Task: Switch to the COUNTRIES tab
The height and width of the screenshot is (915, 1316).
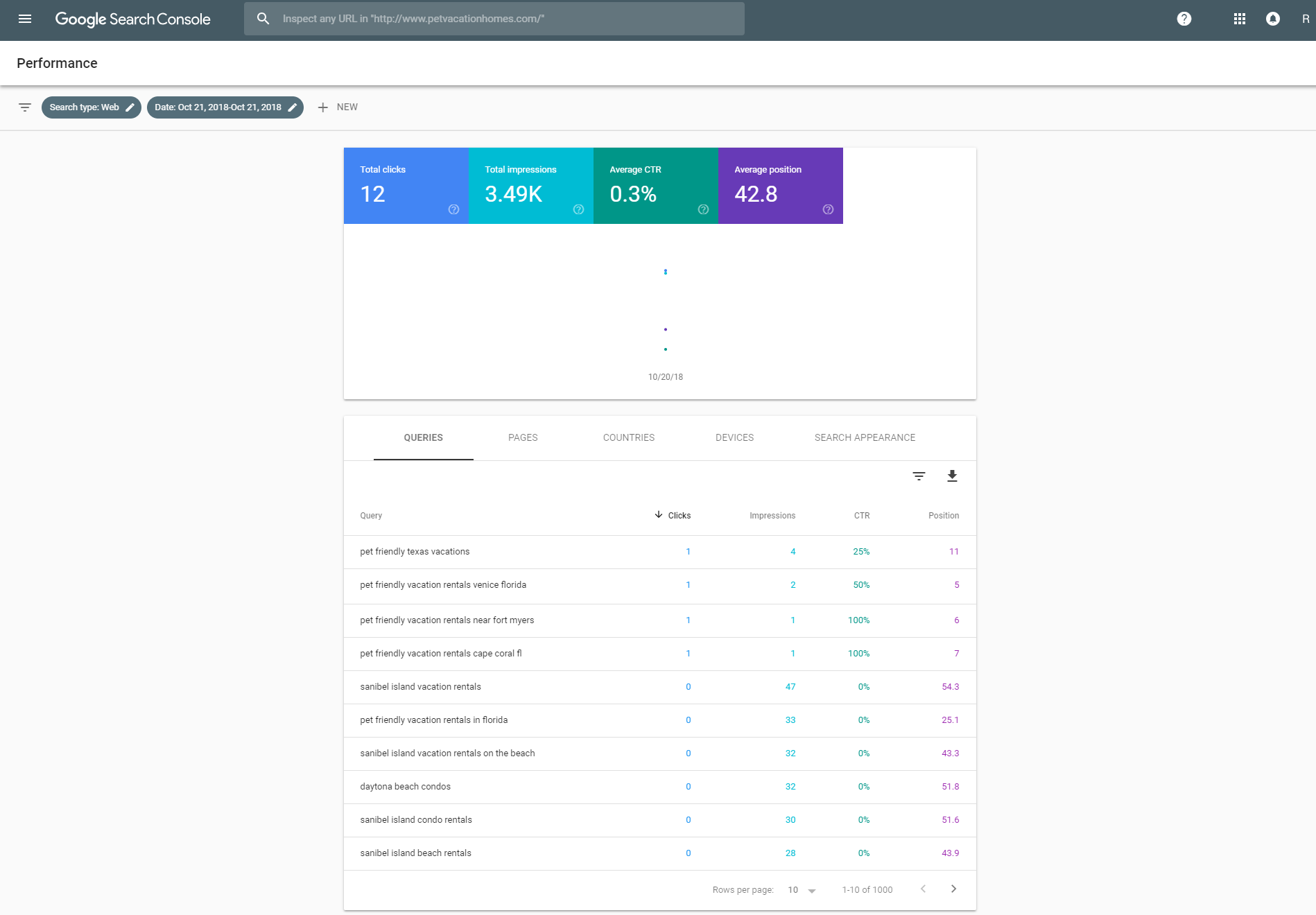Action: click(629, 438)
